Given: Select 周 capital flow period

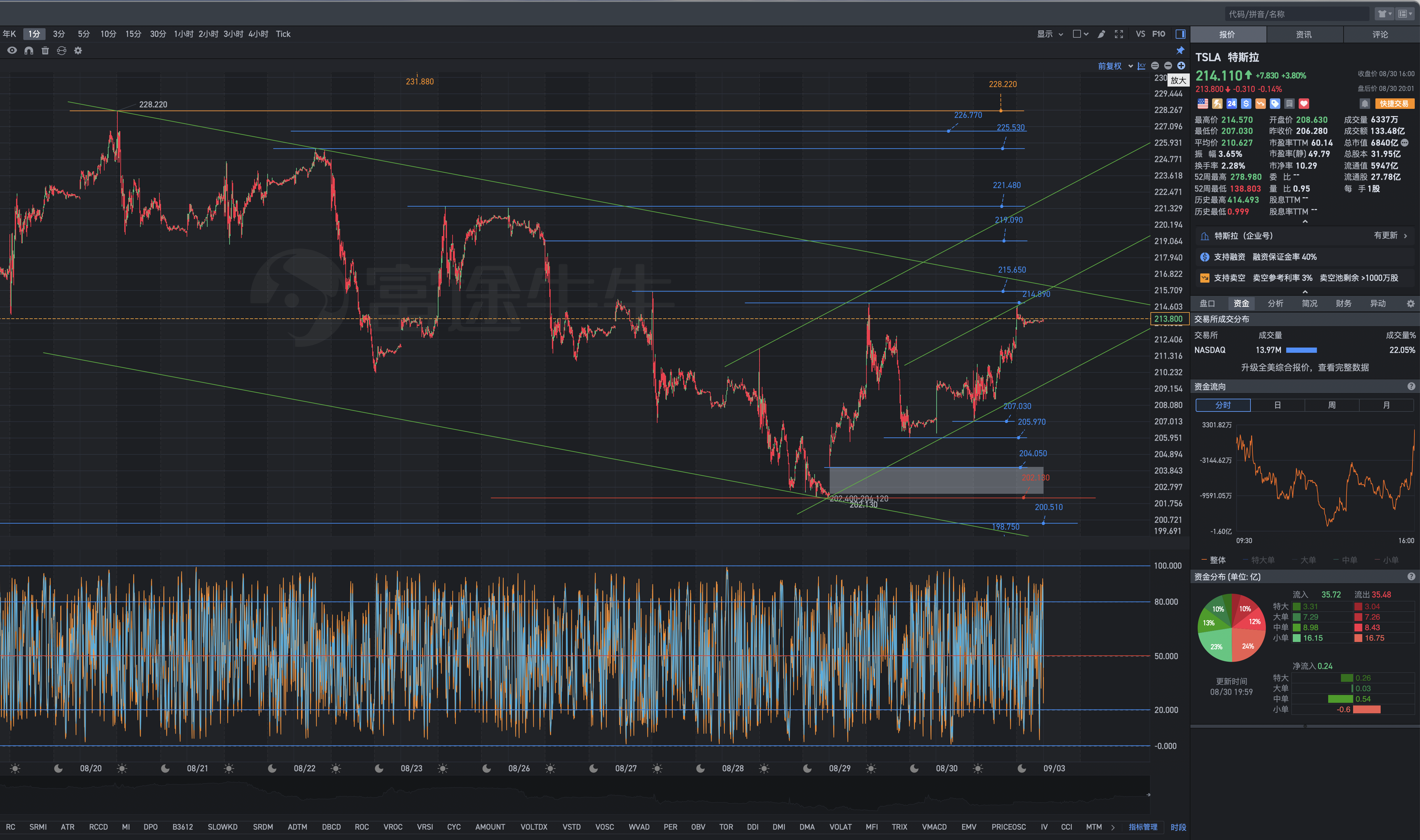Looking at the screenshot, I should tap(1332, 405).
